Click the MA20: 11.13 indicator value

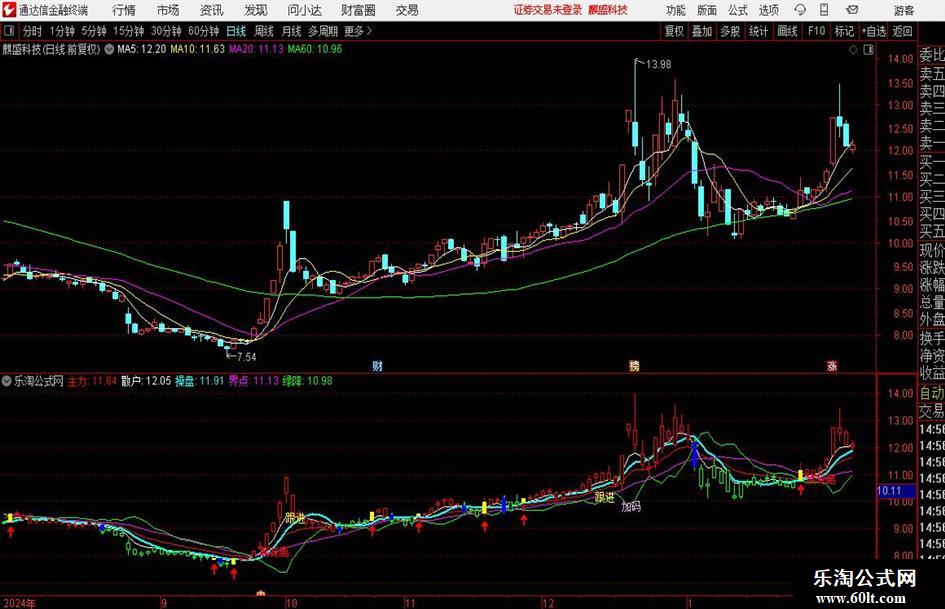click(x=256, y=49)
